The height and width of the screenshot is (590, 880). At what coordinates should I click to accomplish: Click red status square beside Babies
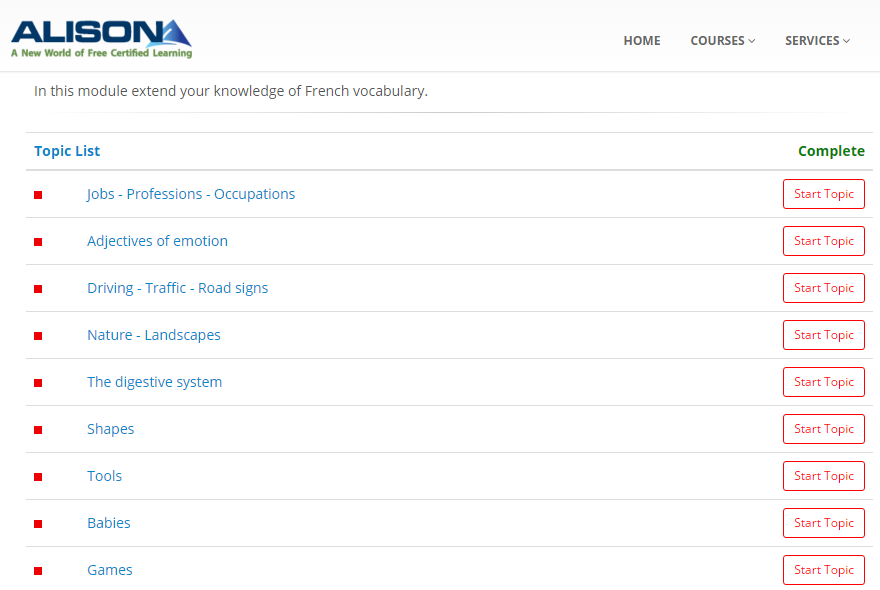[38, 524]
